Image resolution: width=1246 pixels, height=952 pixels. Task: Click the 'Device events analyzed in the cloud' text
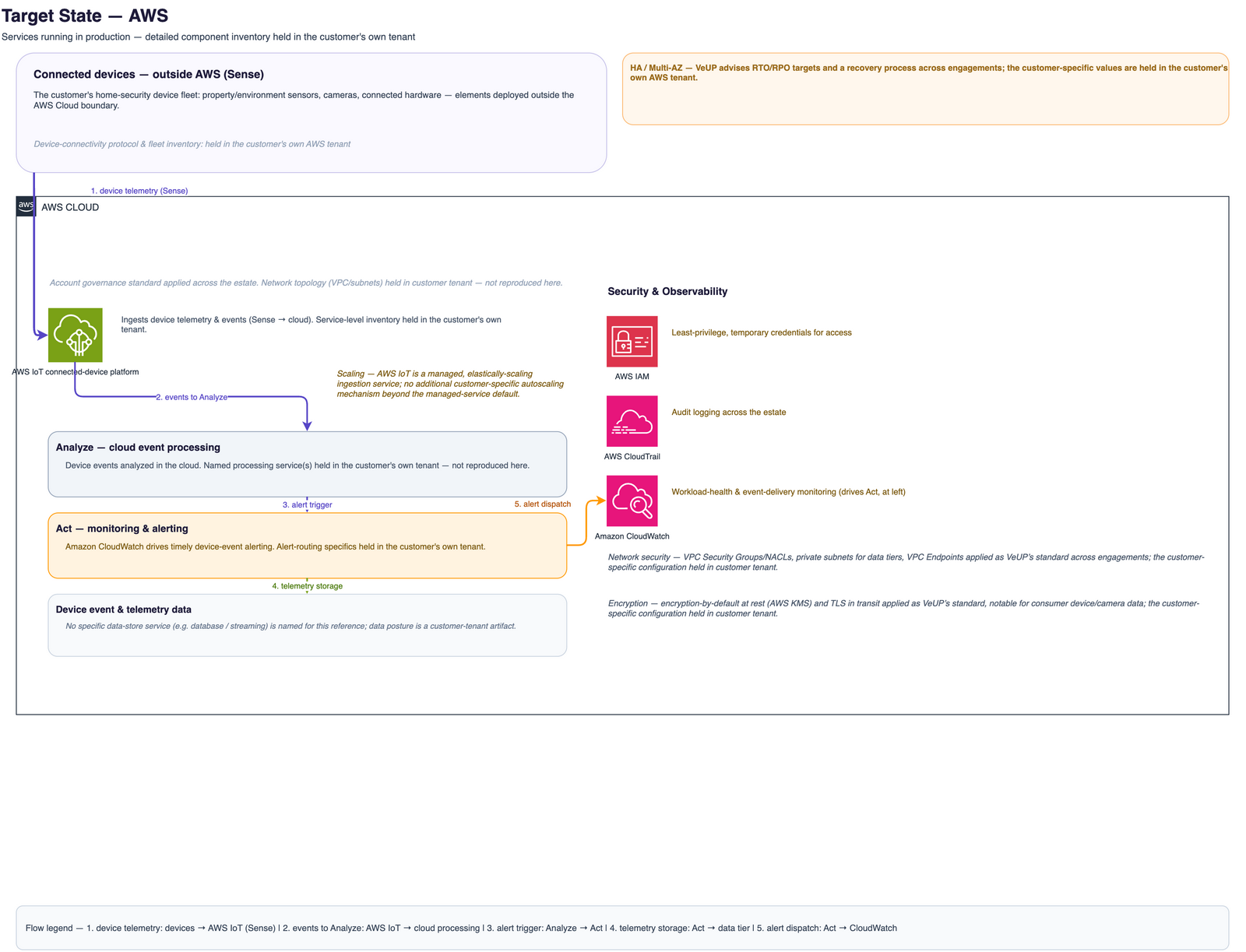click(297, 465)
